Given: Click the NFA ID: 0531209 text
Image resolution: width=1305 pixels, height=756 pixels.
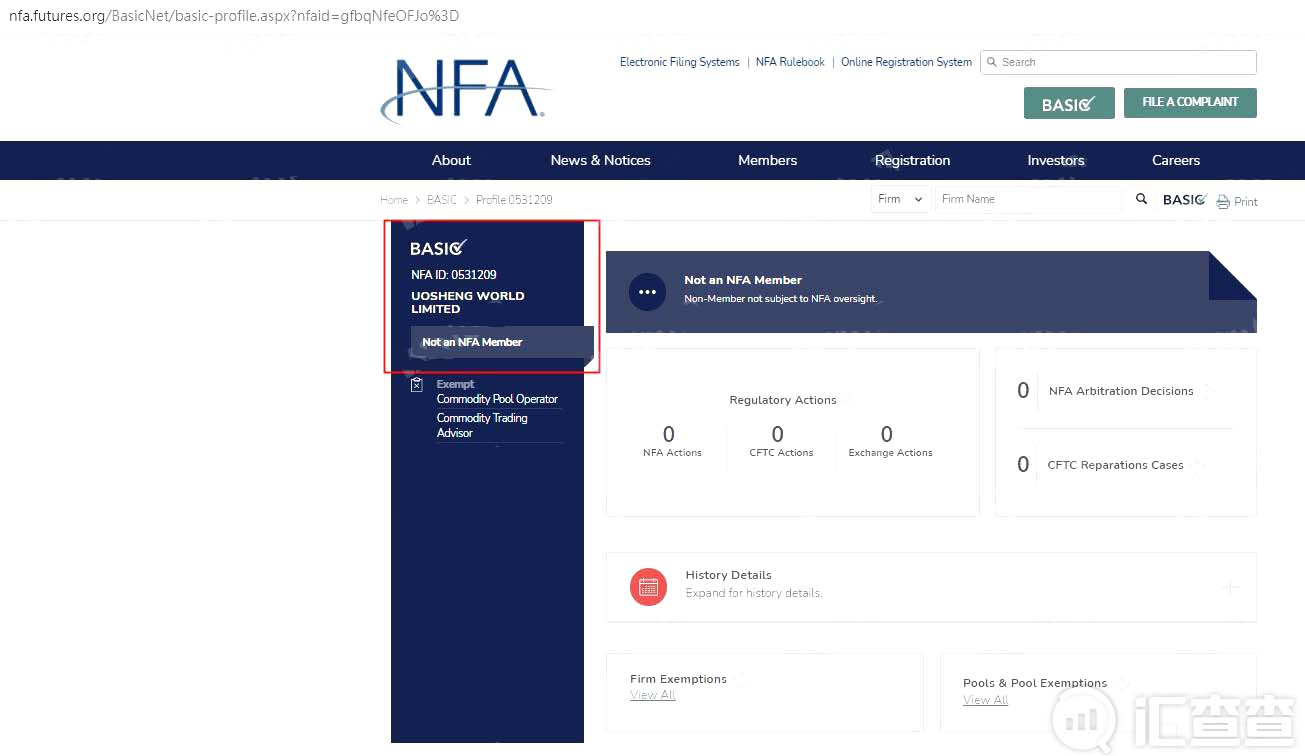Looking at the screenshot, I should 454,275.
